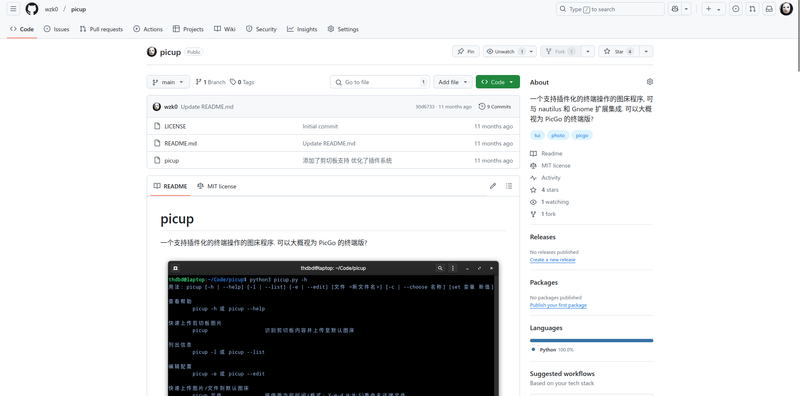Expand the Fork dropdown arrow
This screenshot has width=800, height=396.
tap(588, 52)
